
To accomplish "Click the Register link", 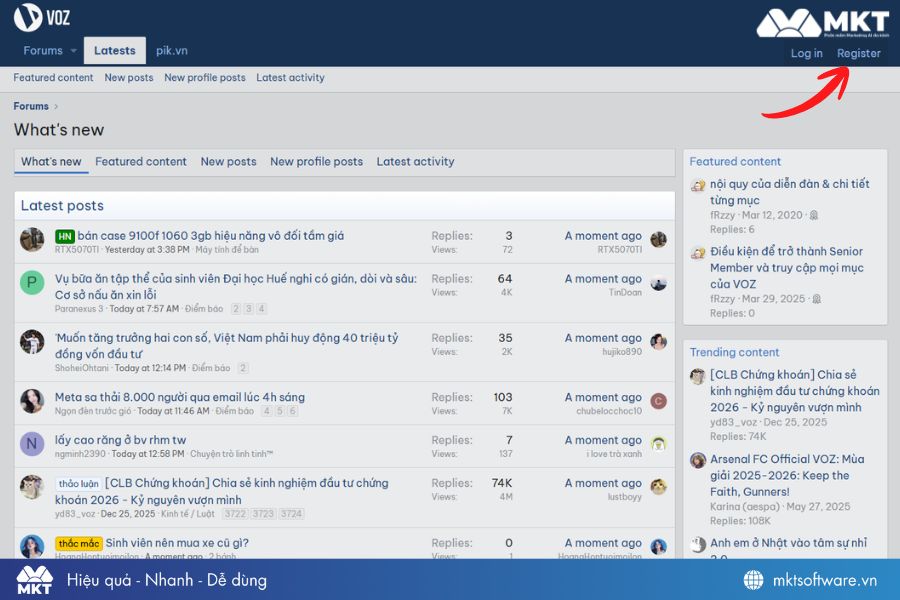I will coord(858,53).
